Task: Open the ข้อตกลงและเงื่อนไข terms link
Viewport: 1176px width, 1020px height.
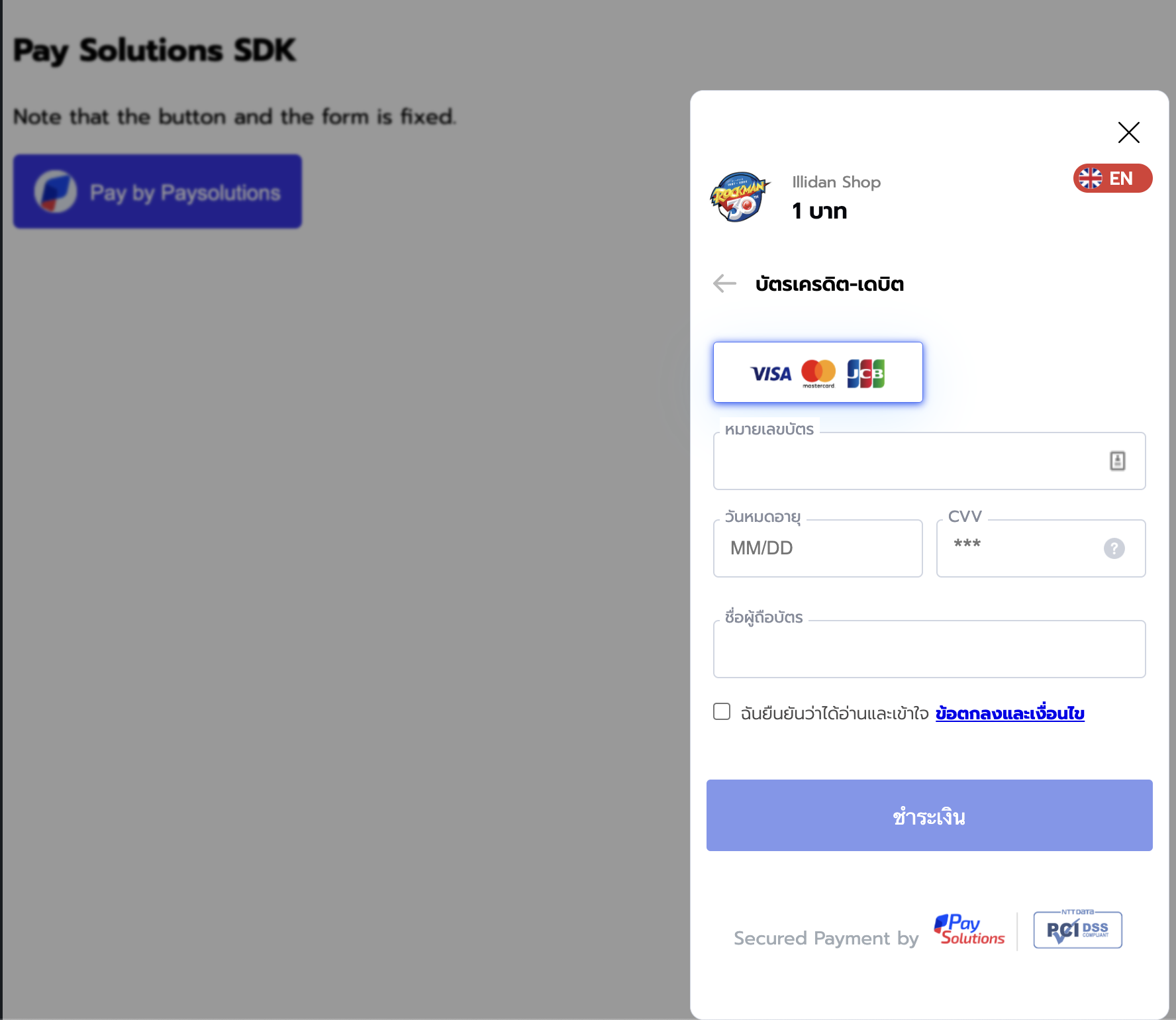Action: pos(1009,713)
